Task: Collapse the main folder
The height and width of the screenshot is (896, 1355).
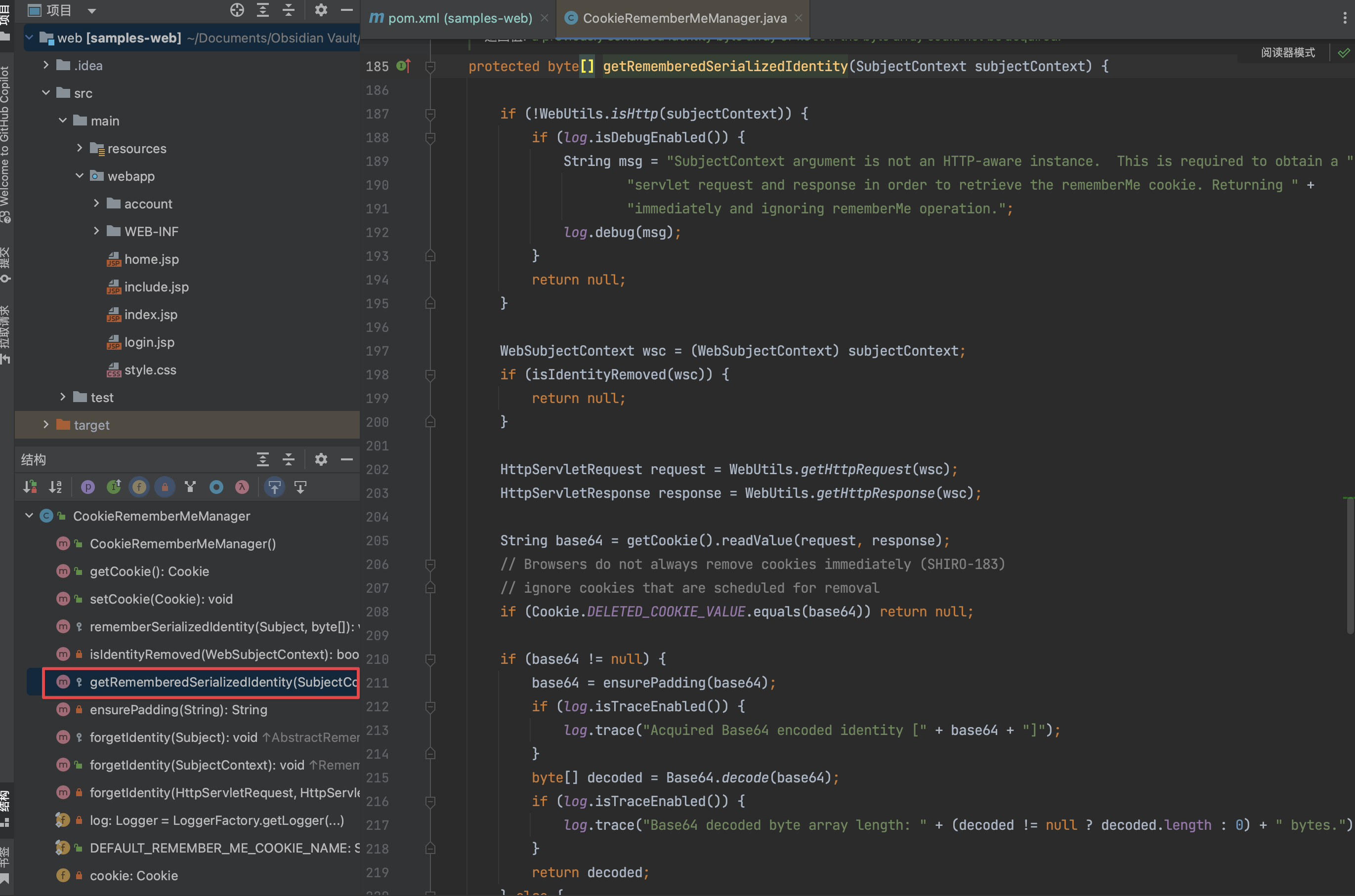Action: click(x=63, y=120)
